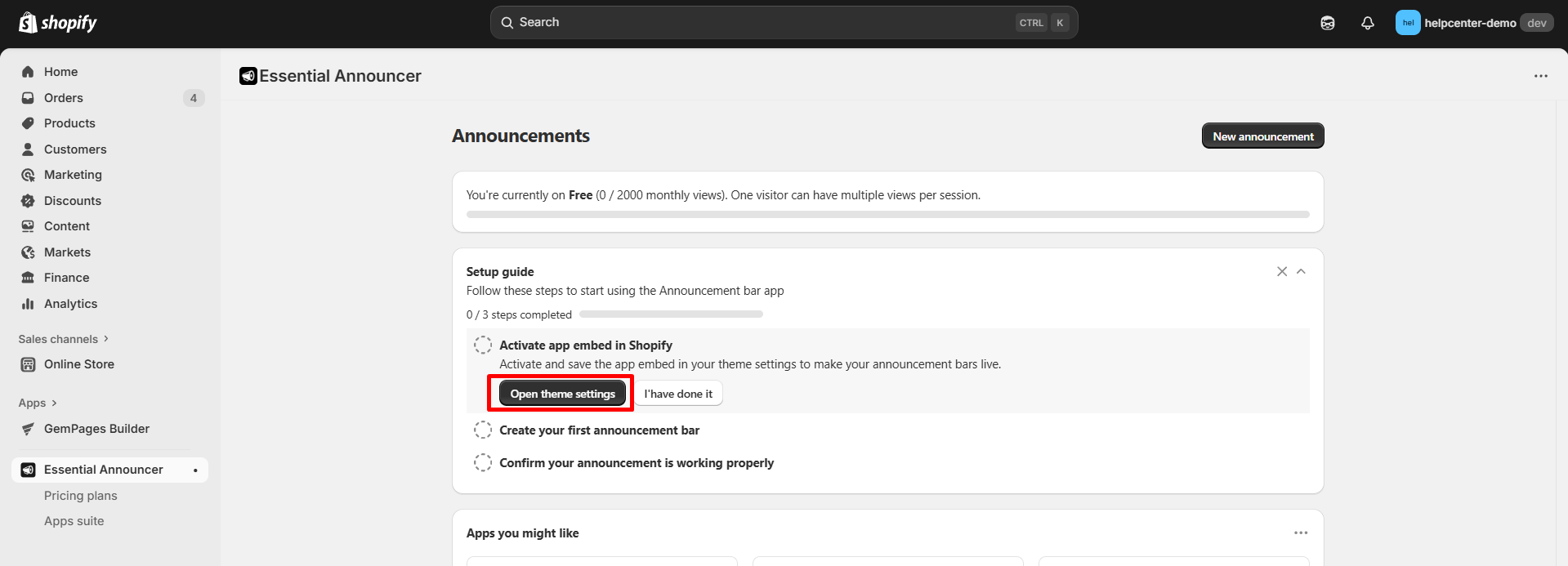Collapse the Setup guide with chevron
The height and width of the screenshot is (566, 1568).
tap(1301, 271)
